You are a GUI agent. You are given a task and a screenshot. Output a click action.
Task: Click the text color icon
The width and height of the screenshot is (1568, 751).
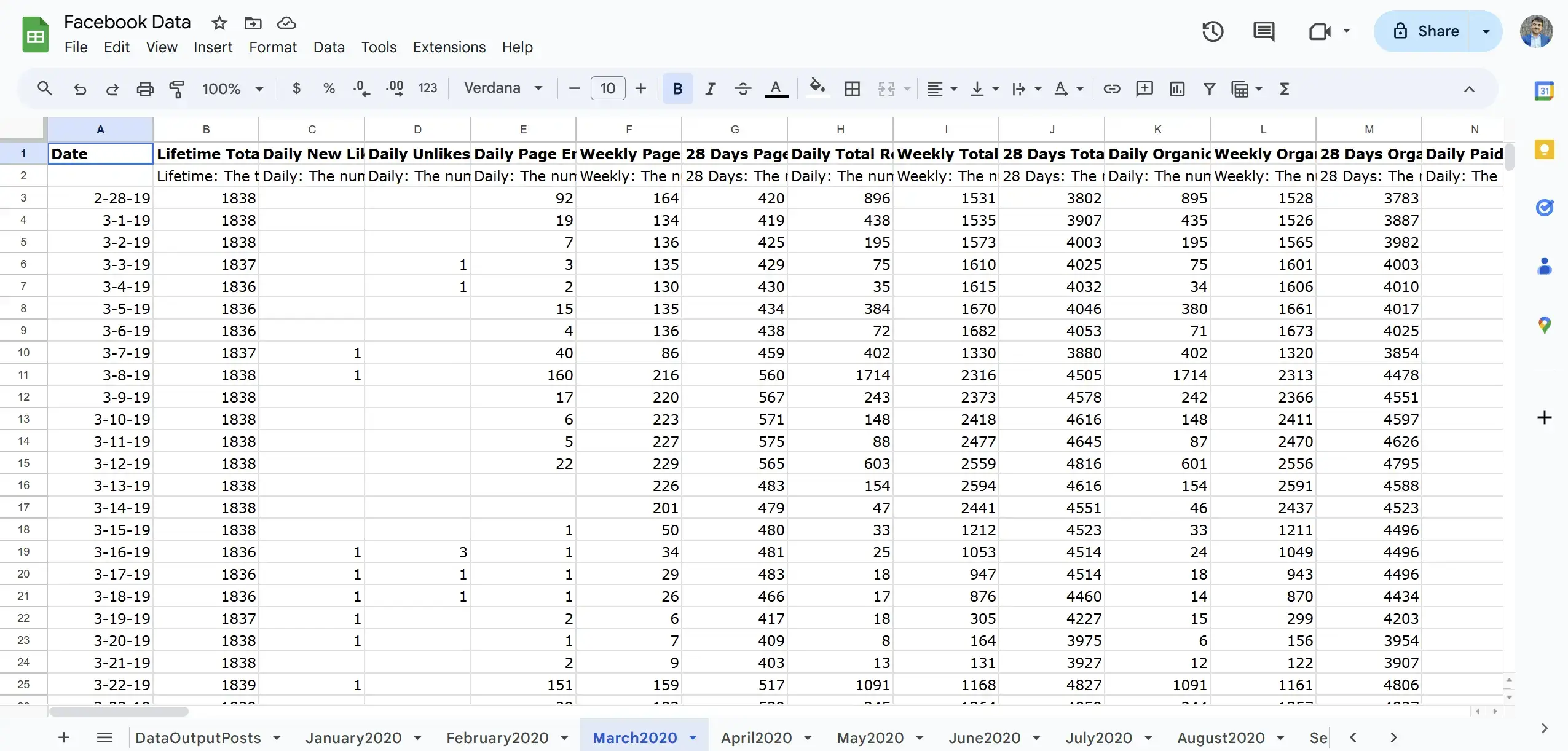tap(775, 88)
